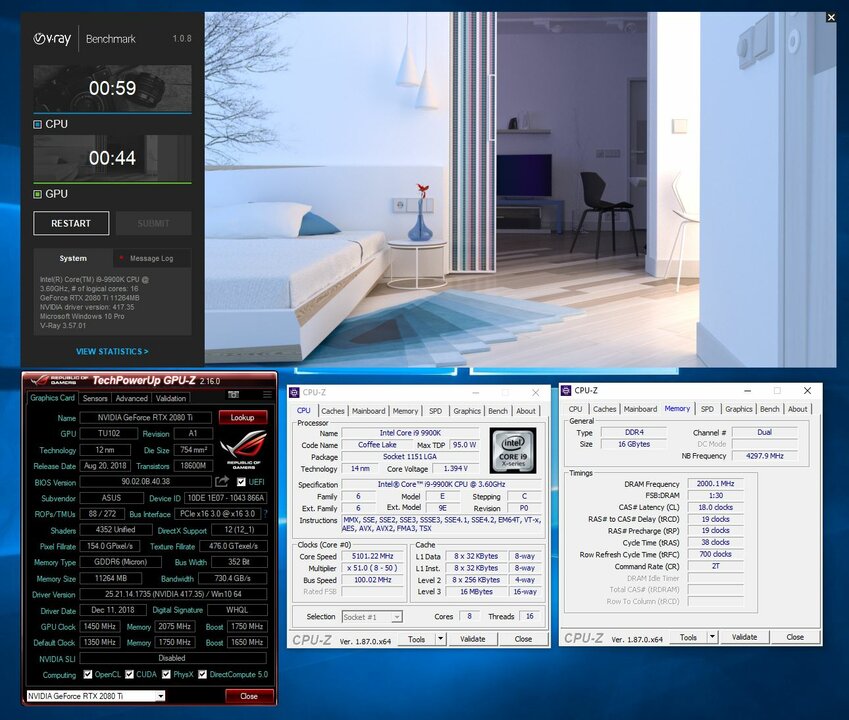The image size is (849, 720).
Task: Click the BIOS share/export icon in GPU-Z
Action: point(222,481)
